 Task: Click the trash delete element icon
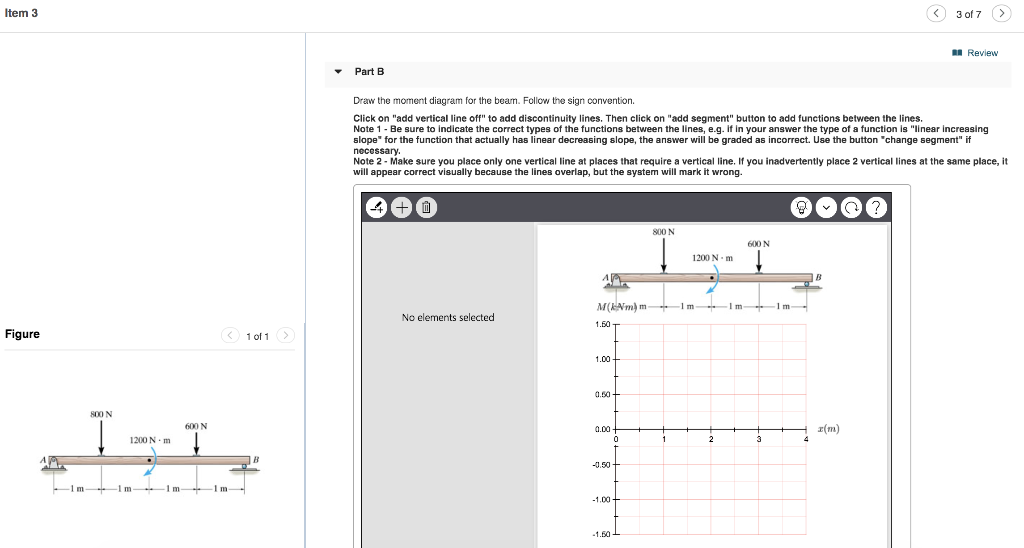426,208
